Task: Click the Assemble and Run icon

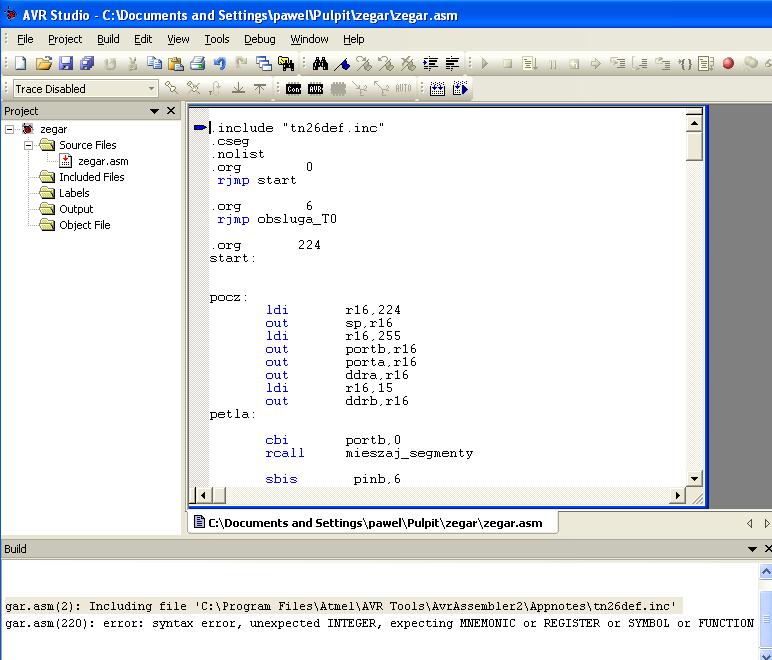Action: coord(460,89)
